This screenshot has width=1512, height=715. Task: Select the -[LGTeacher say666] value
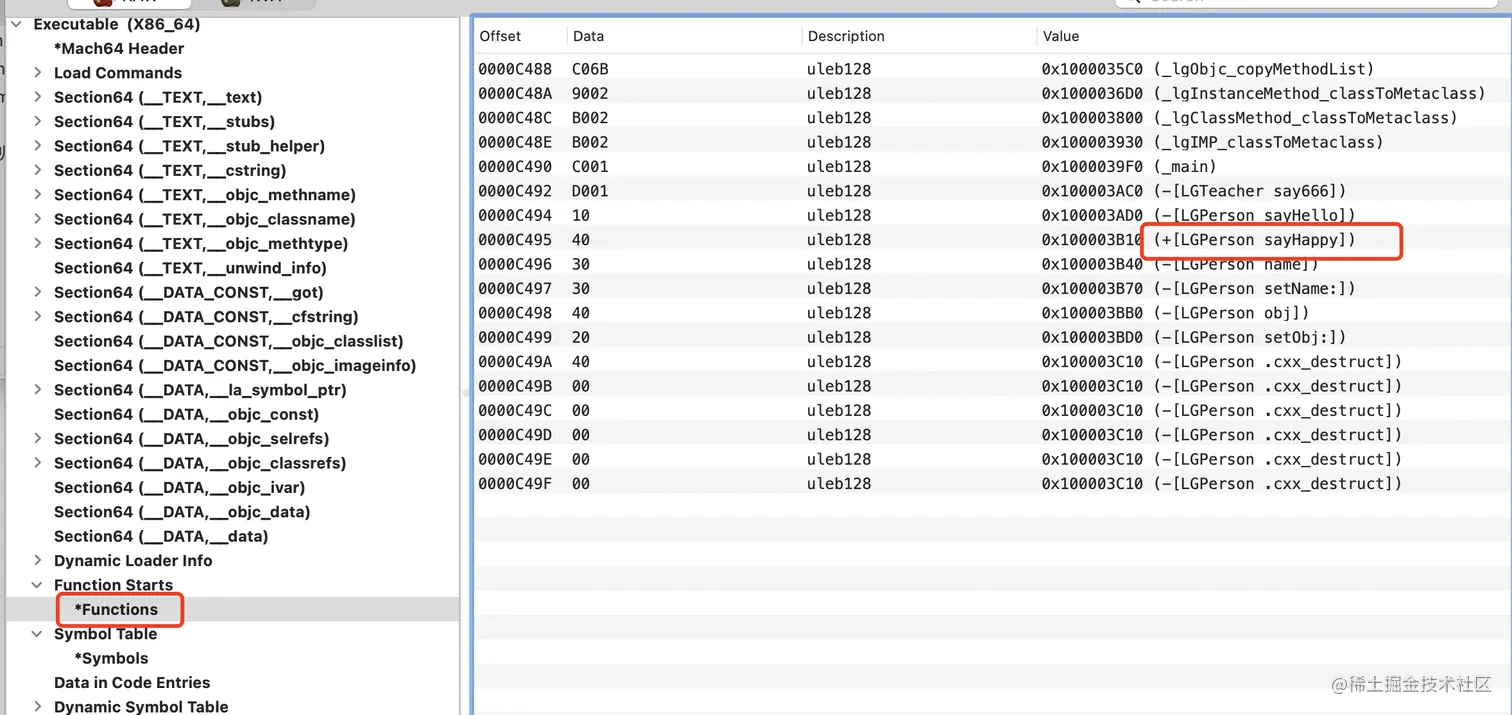1194,190
